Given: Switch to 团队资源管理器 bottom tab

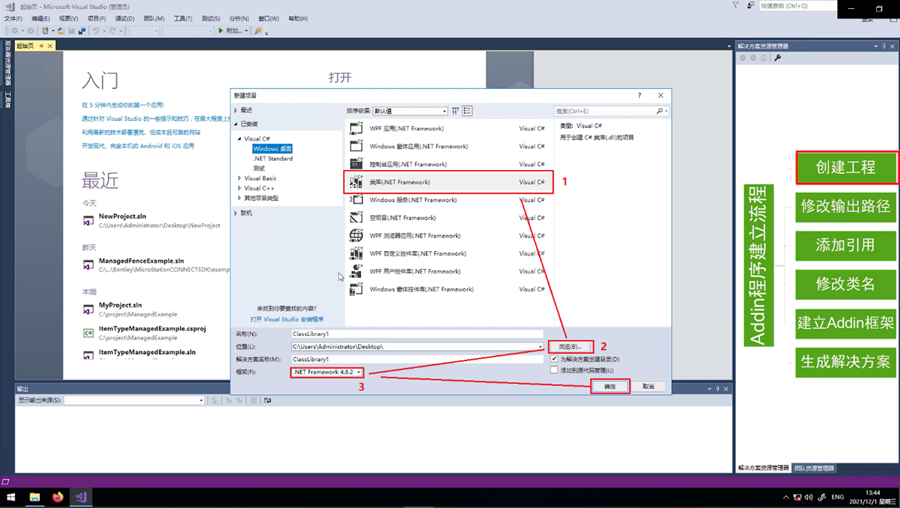Looking at the screenshot, I should click(x=814, y=468).
